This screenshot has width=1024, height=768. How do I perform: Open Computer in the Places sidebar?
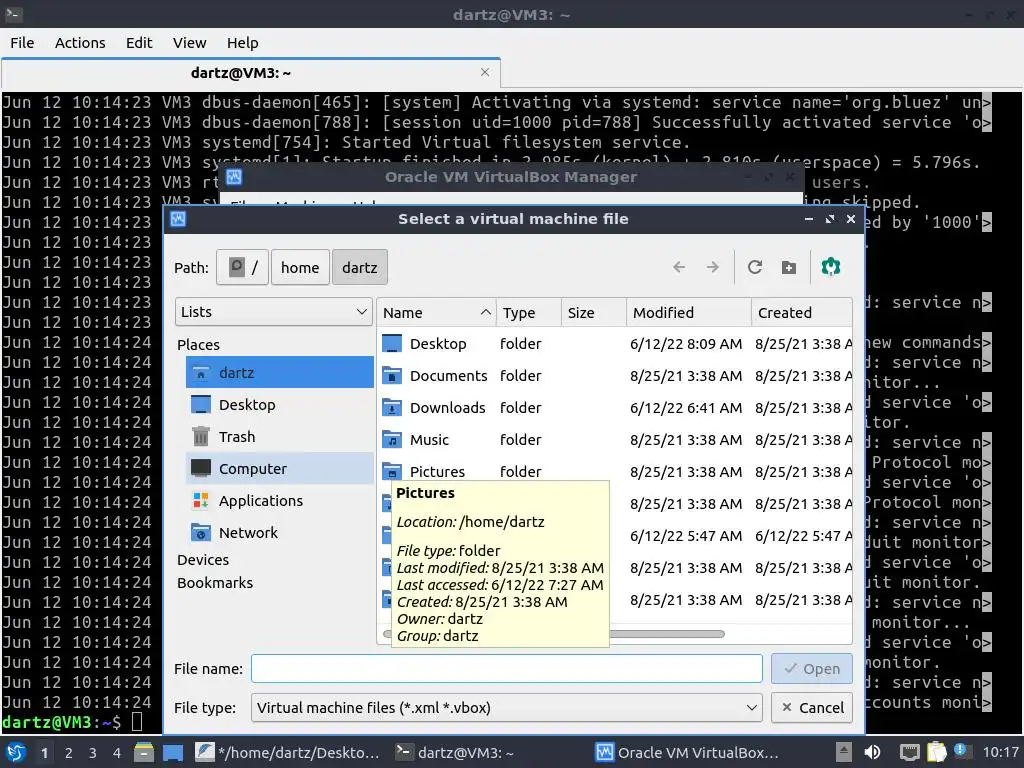[280, 468]
